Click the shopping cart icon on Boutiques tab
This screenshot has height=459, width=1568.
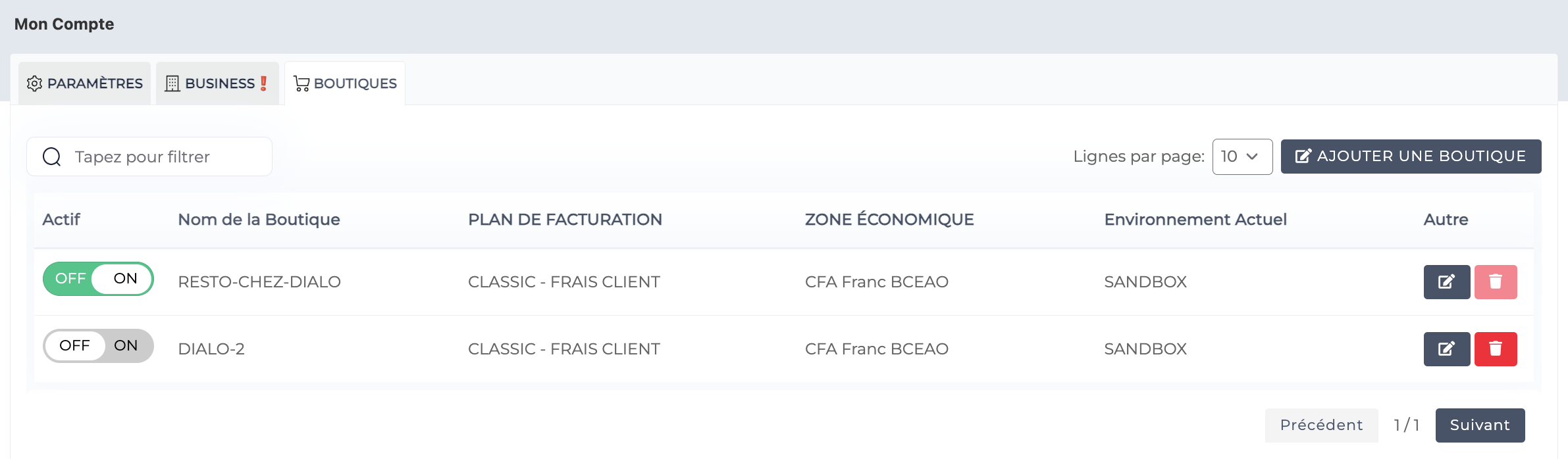301,83
